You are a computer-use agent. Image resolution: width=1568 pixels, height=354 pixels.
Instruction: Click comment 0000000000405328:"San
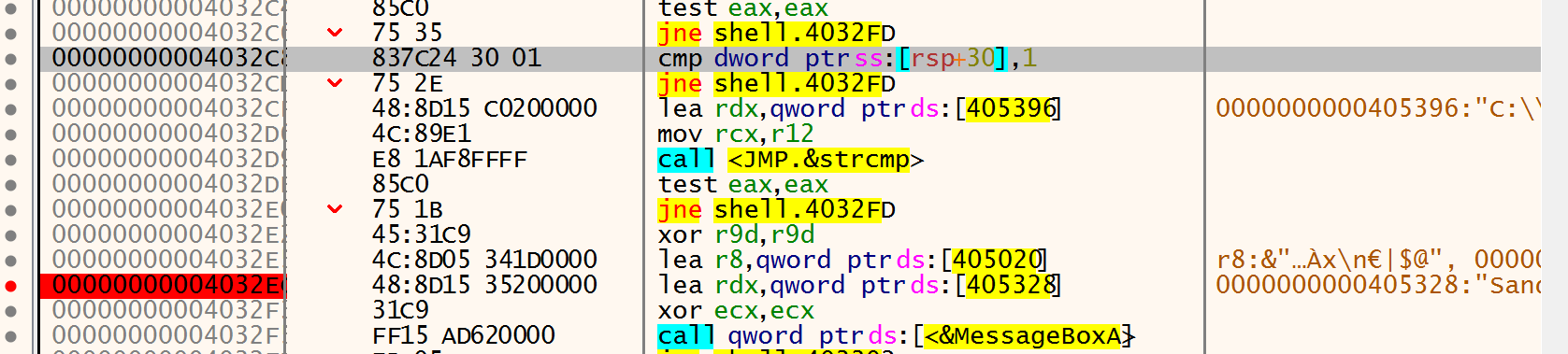pos(1377,285)
